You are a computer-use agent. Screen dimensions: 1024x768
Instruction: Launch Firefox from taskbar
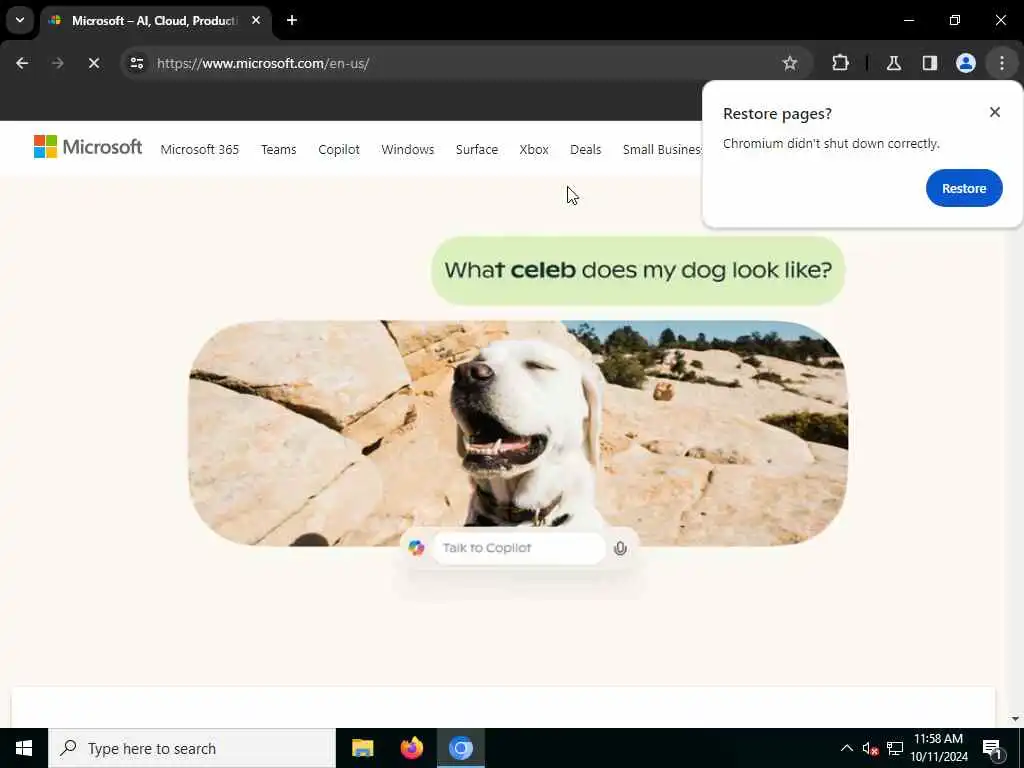(411, 748)
